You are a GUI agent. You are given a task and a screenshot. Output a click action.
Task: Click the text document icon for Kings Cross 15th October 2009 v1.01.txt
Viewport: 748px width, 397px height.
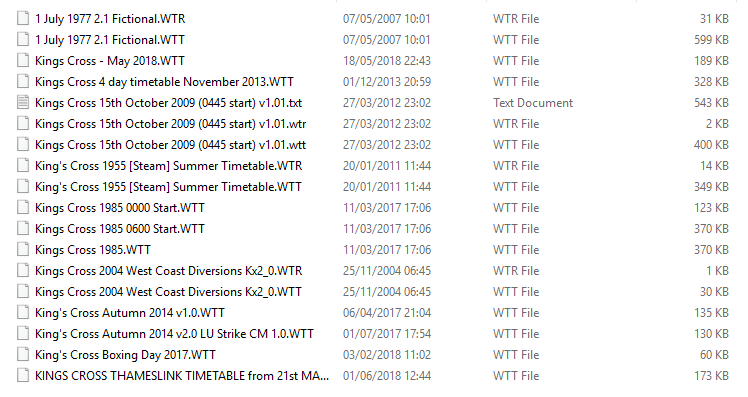click(x=22, y=103)
